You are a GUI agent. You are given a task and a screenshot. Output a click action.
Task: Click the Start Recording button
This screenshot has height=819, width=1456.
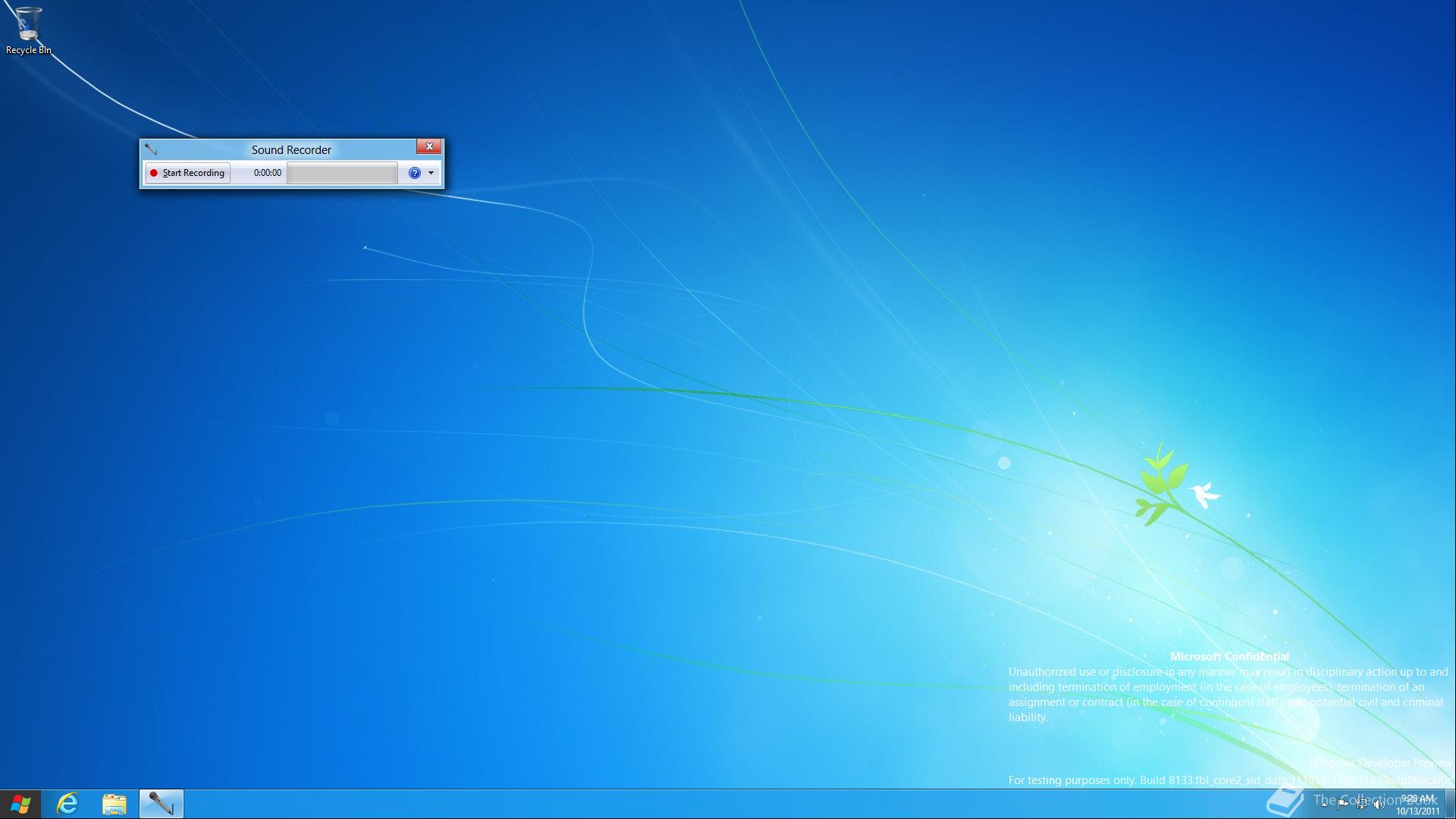pos(188,173)
